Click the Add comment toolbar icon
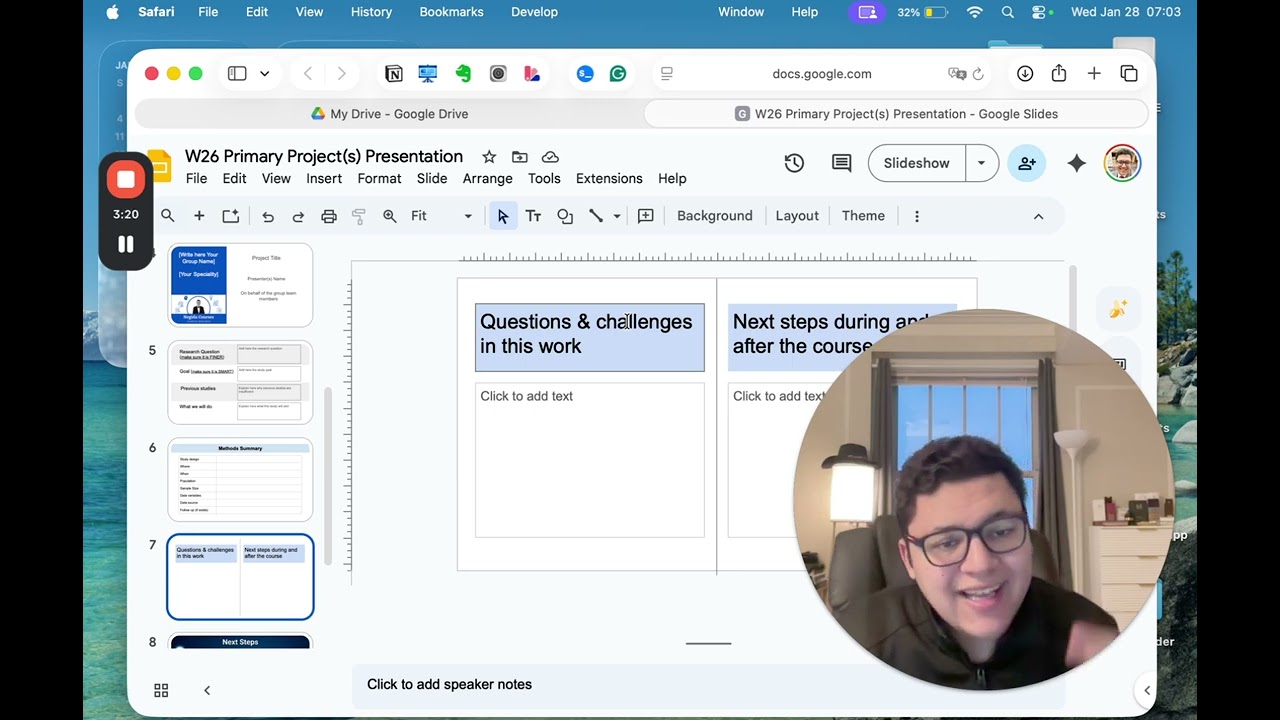Screen dimensions: 1280x720 click(646, 216)
